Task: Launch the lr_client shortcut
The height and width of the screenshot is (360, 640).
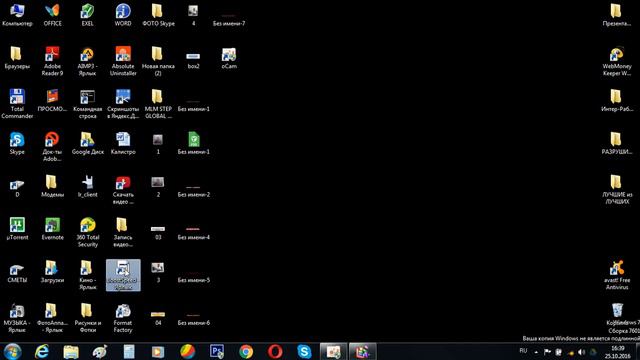Action: click(87, 186)
